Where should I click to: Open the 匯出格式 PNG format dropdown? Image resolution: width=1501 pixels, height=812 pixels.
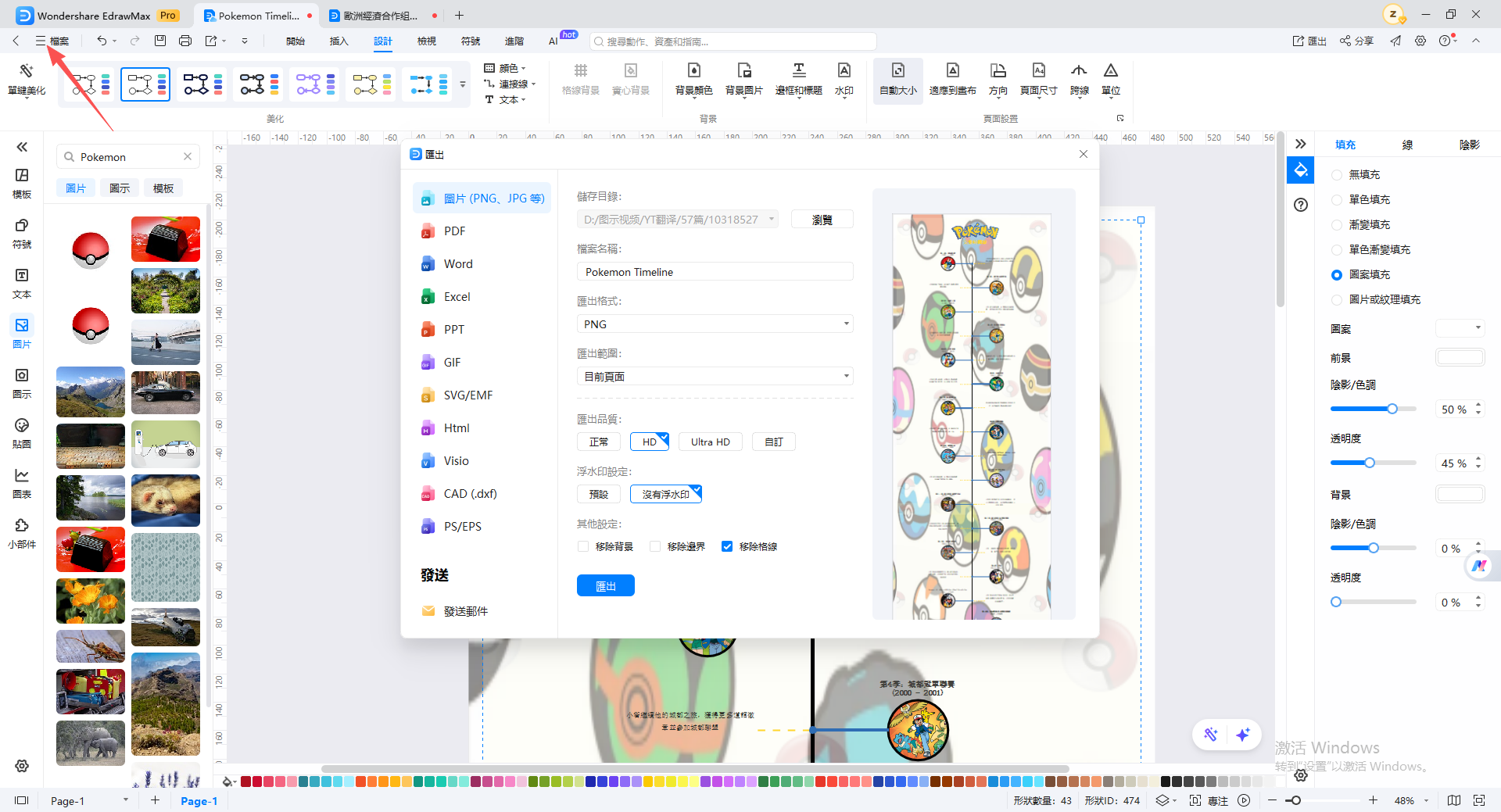715,324
